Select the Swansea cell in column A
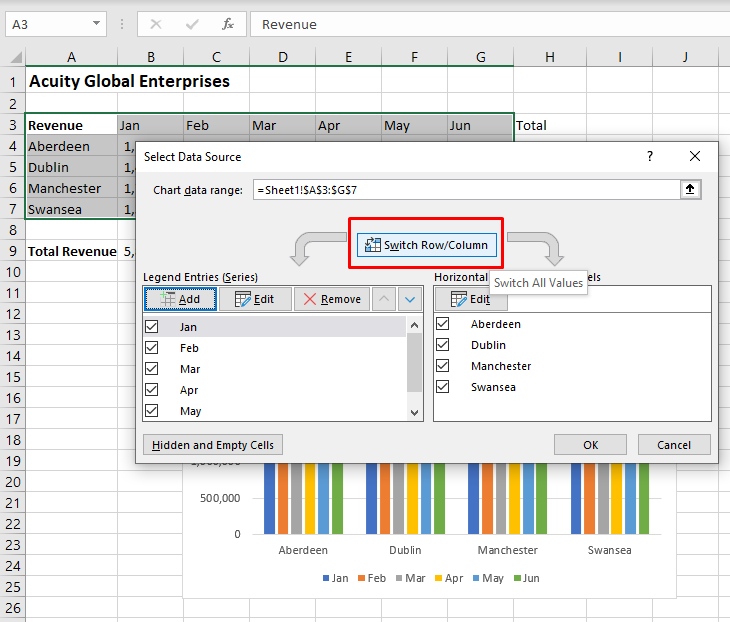Screen dimensions: 730x622 point(71,210)
